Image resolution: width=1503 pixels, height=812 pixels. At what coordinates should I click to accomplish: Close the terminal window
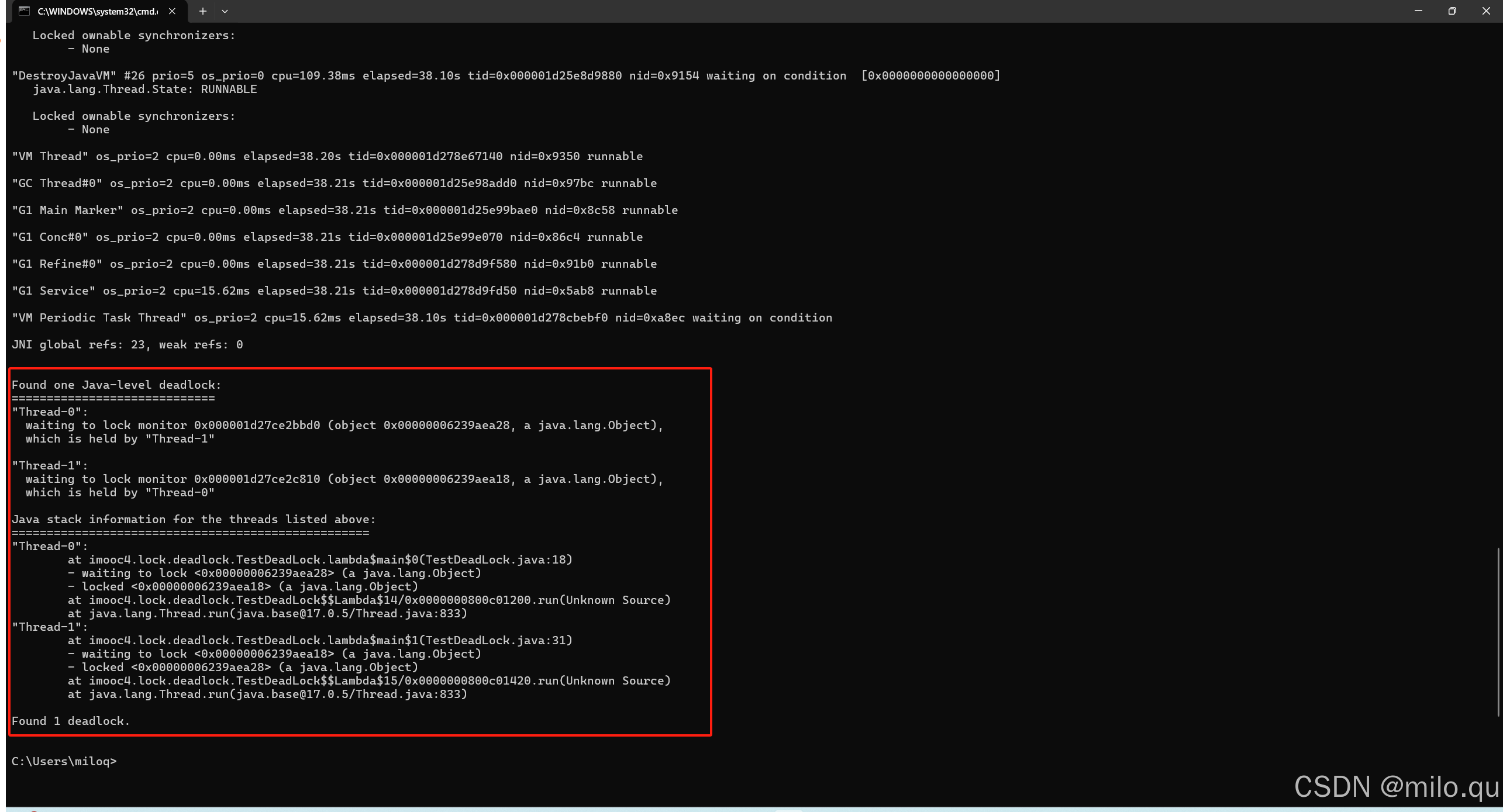(x=1486, y=11)
